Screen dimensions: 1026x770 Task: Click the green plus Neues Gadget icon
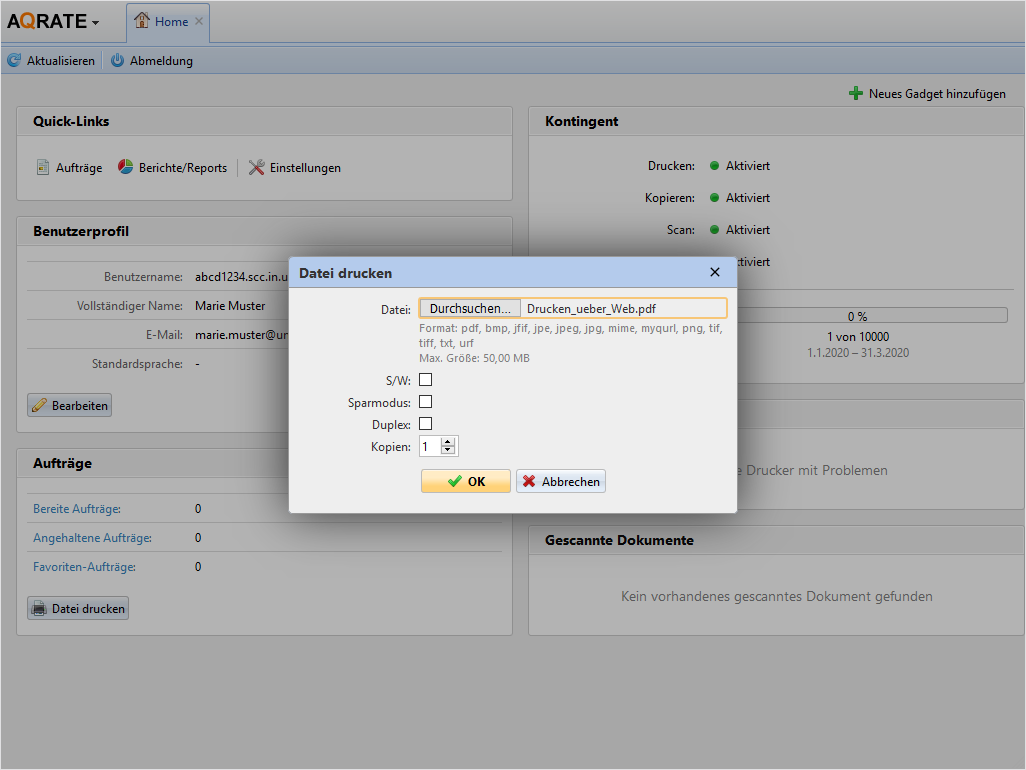(855, 94)
